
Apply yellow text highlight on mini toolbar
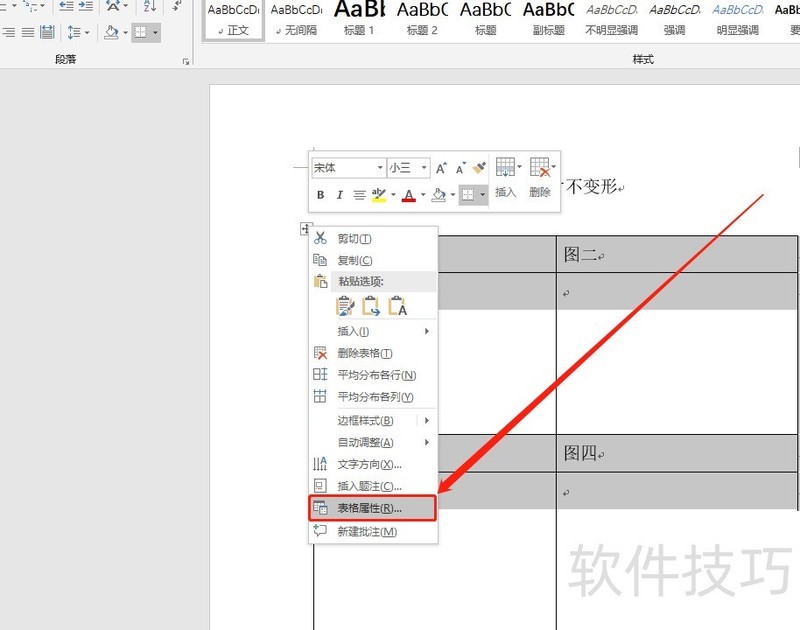(x=379, y=195)
